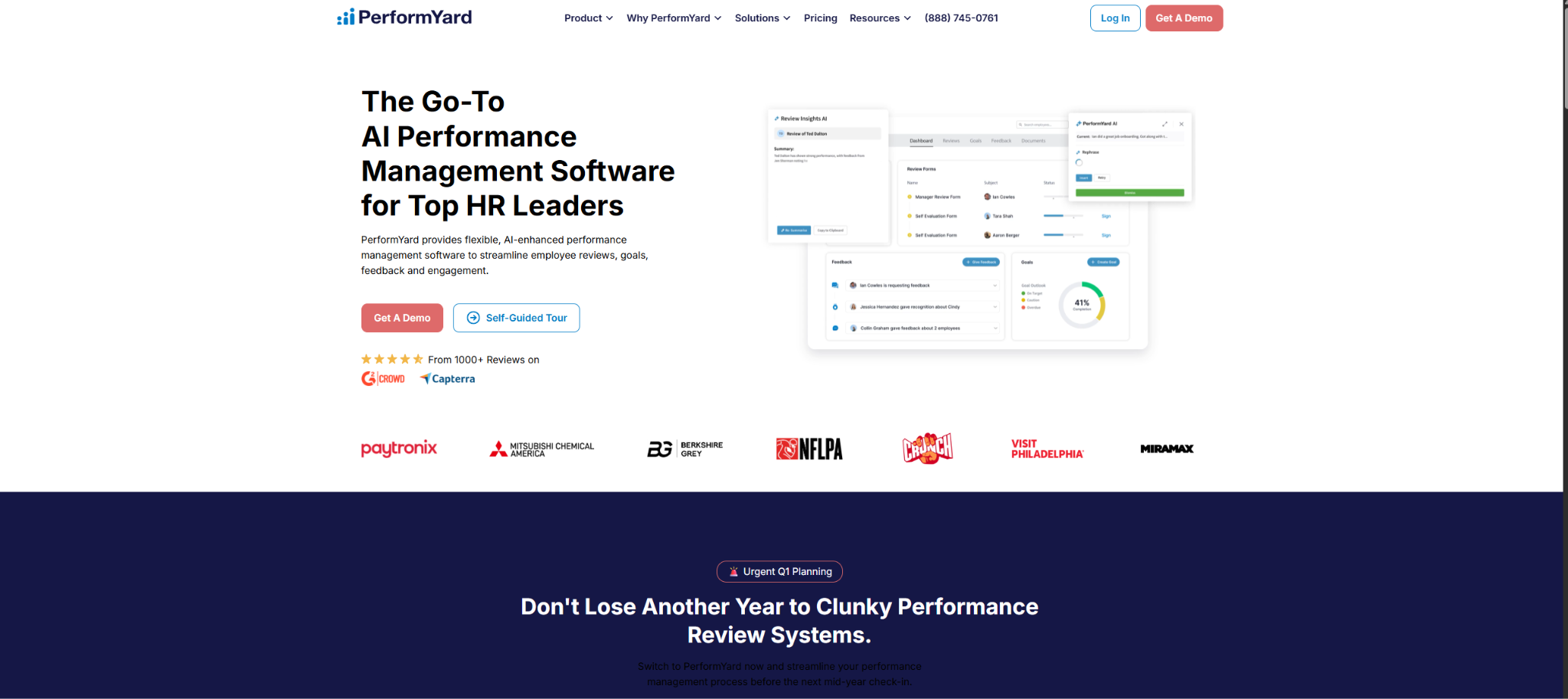The image size is (1568, 699).
Task: Click the phone number (888) 745-0761
Action: click(961, 18)
